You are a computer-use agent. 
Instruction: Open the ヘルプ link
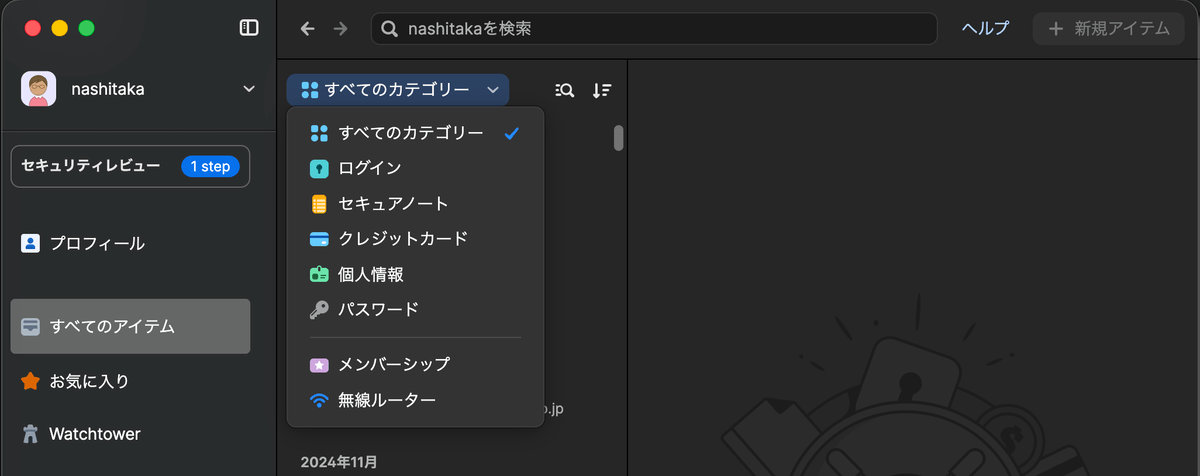(x=985, y=29)
